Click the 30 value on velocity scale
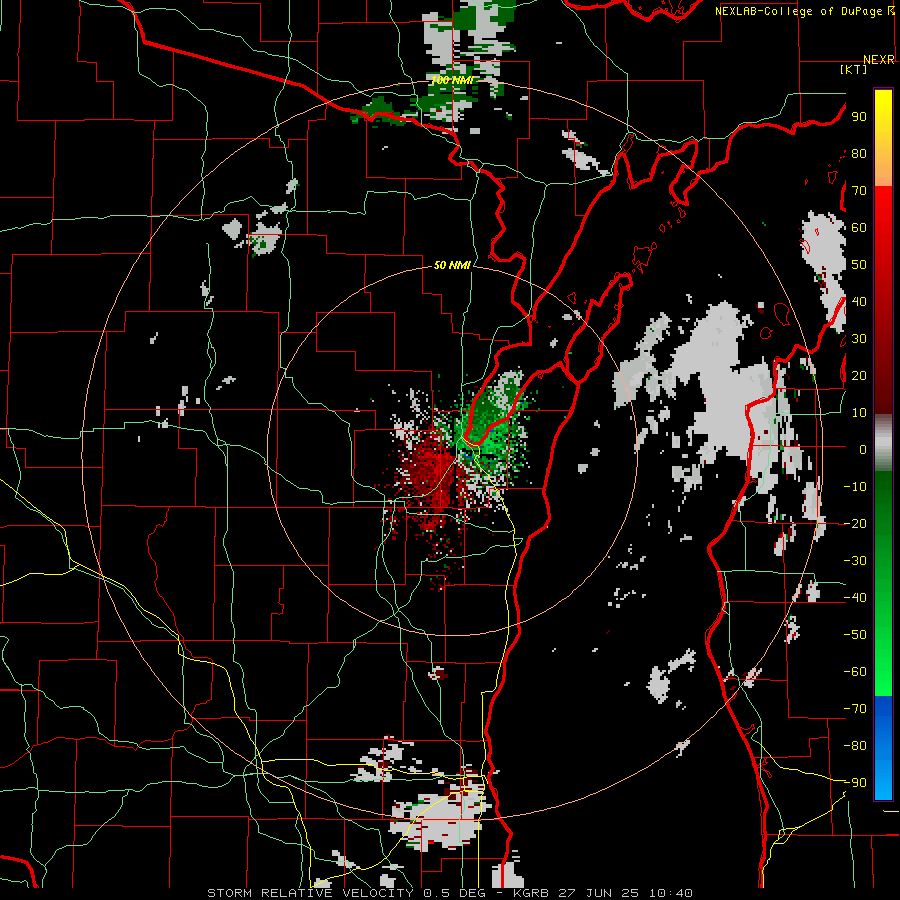The image size is (900, 900). pyautogui.click(x=859, y=339)
